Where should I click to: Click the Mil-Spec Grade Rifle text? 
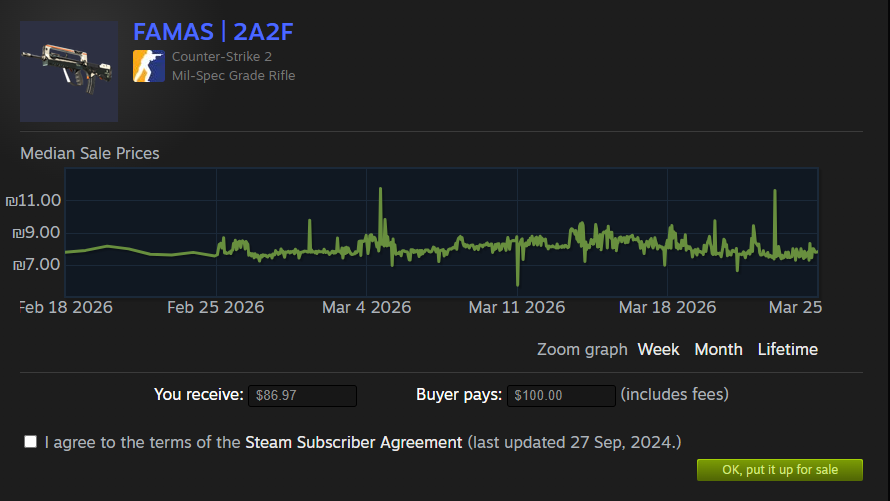pos(233,75)
